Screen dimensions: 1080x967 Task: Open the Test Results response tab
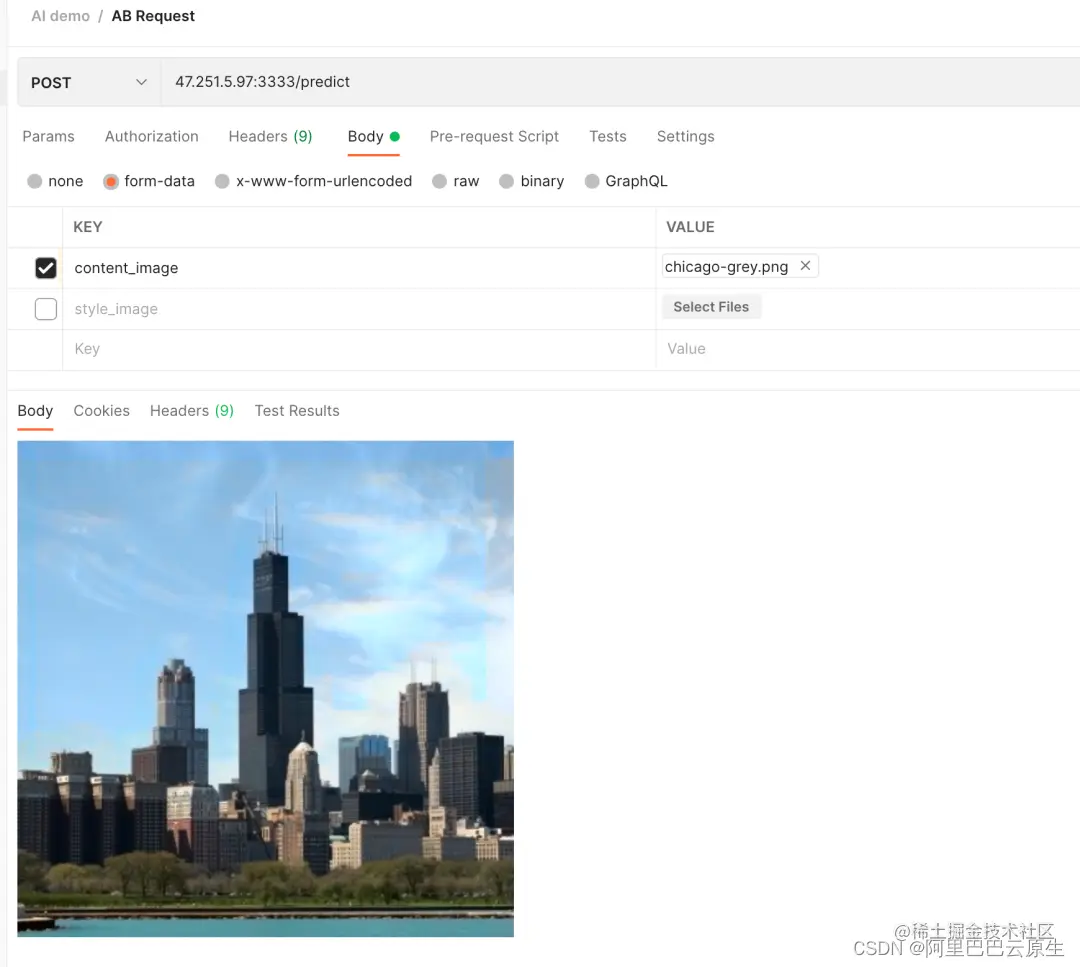[x=296, y=410]
